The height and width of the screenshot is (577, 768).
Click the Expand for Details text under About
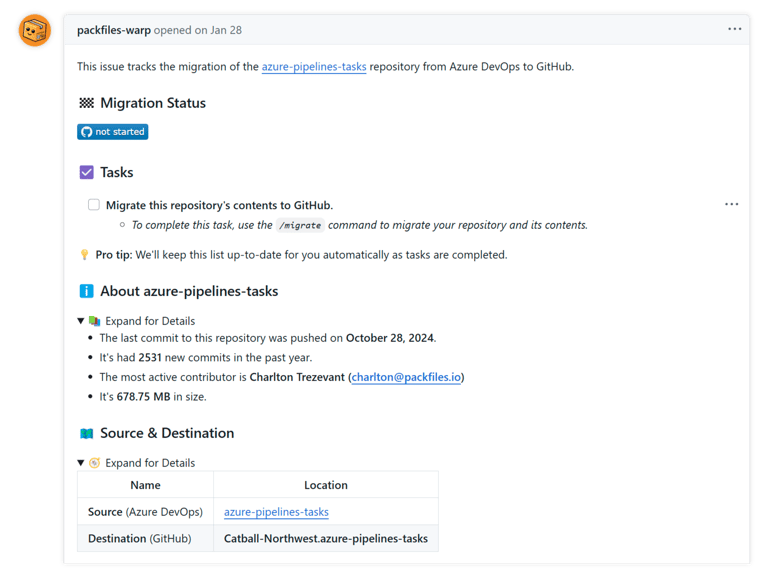coord(150,321)
